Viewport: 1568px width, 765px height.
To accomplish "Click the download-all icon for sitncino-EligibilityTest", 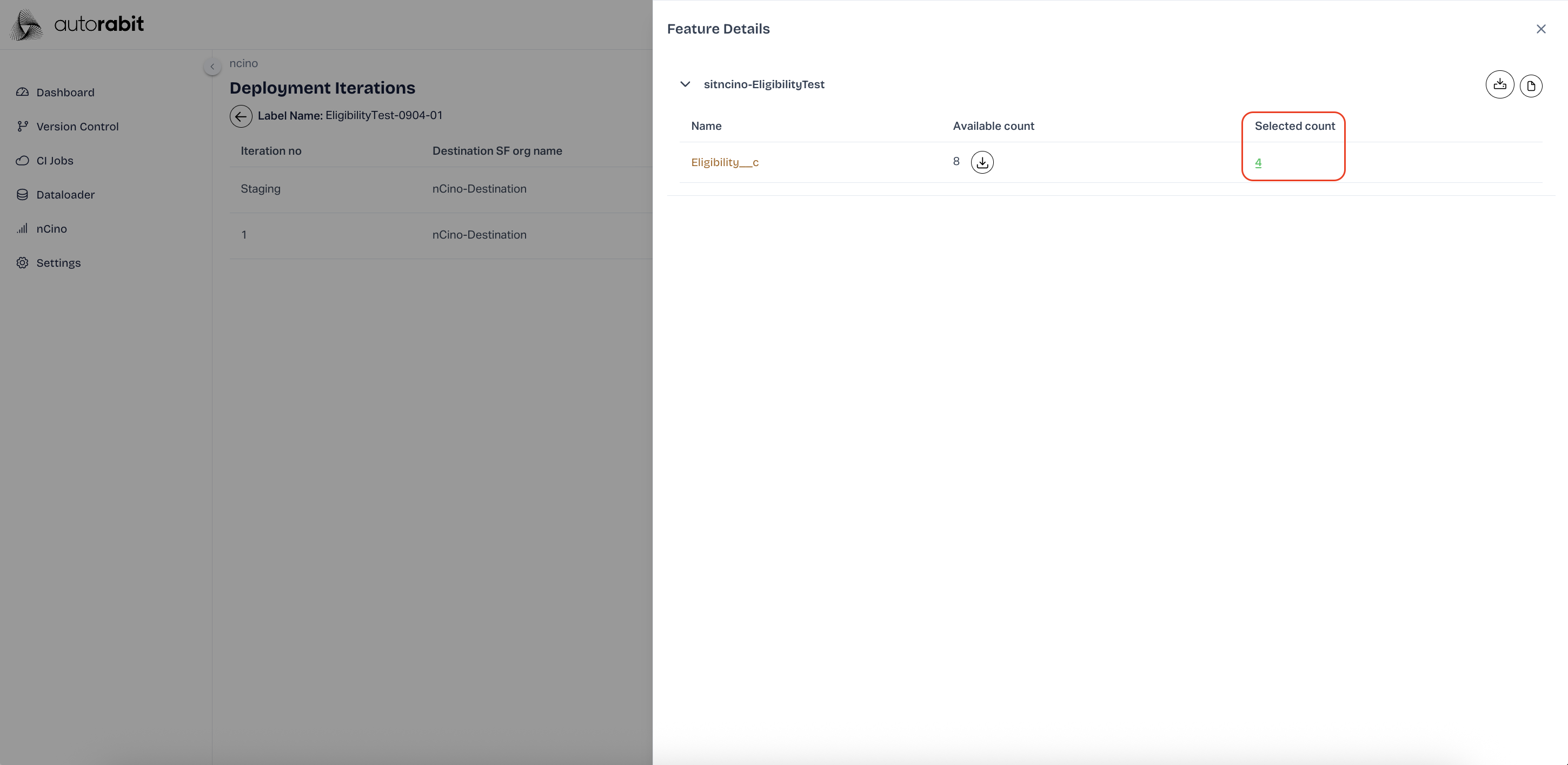I will pos(1499,84).
